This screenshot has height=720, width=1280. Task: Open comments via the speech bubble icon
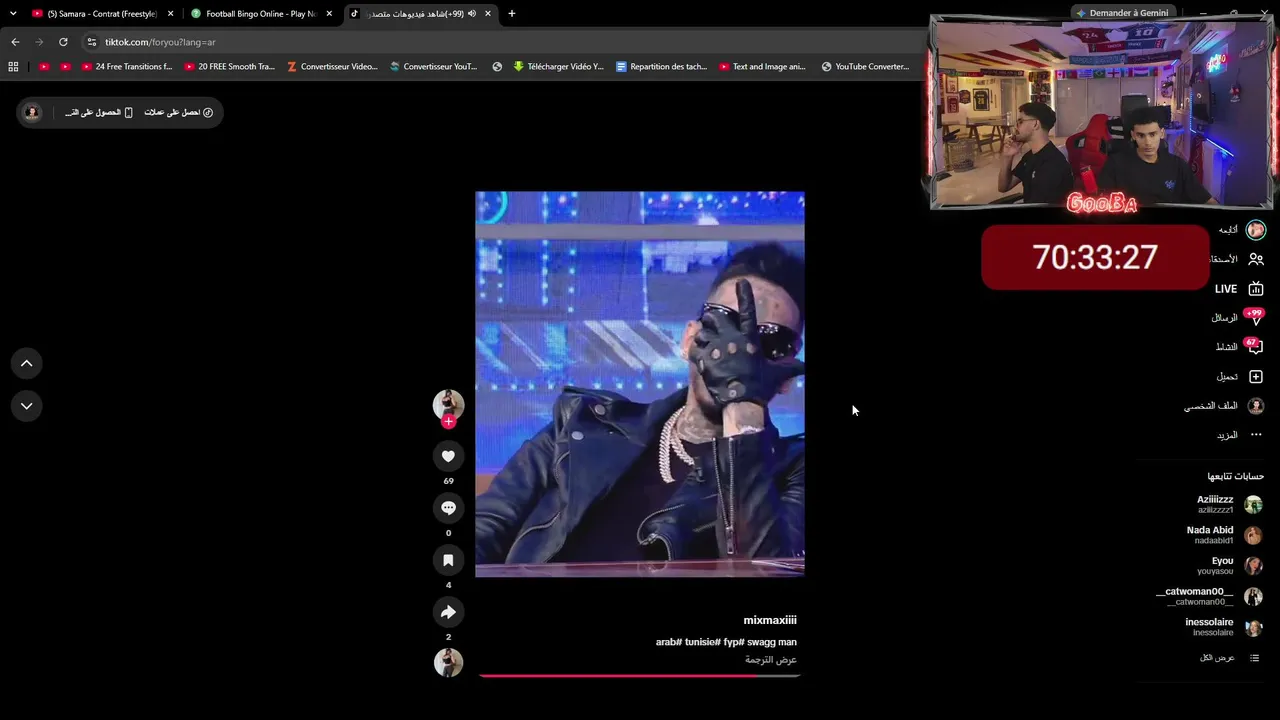tap(448, 508)
